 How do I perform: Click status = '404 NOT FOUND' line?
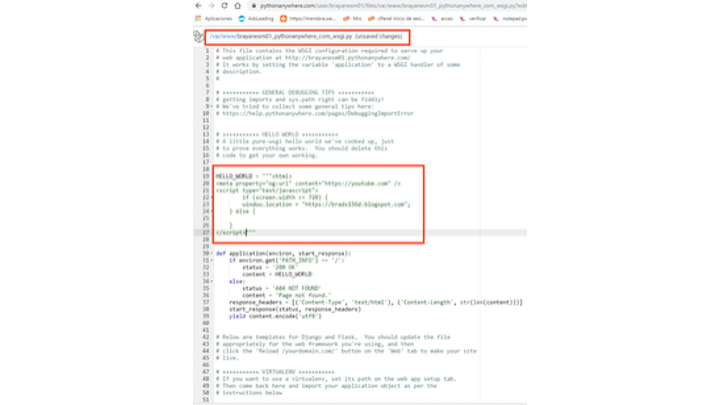point(281,288)
